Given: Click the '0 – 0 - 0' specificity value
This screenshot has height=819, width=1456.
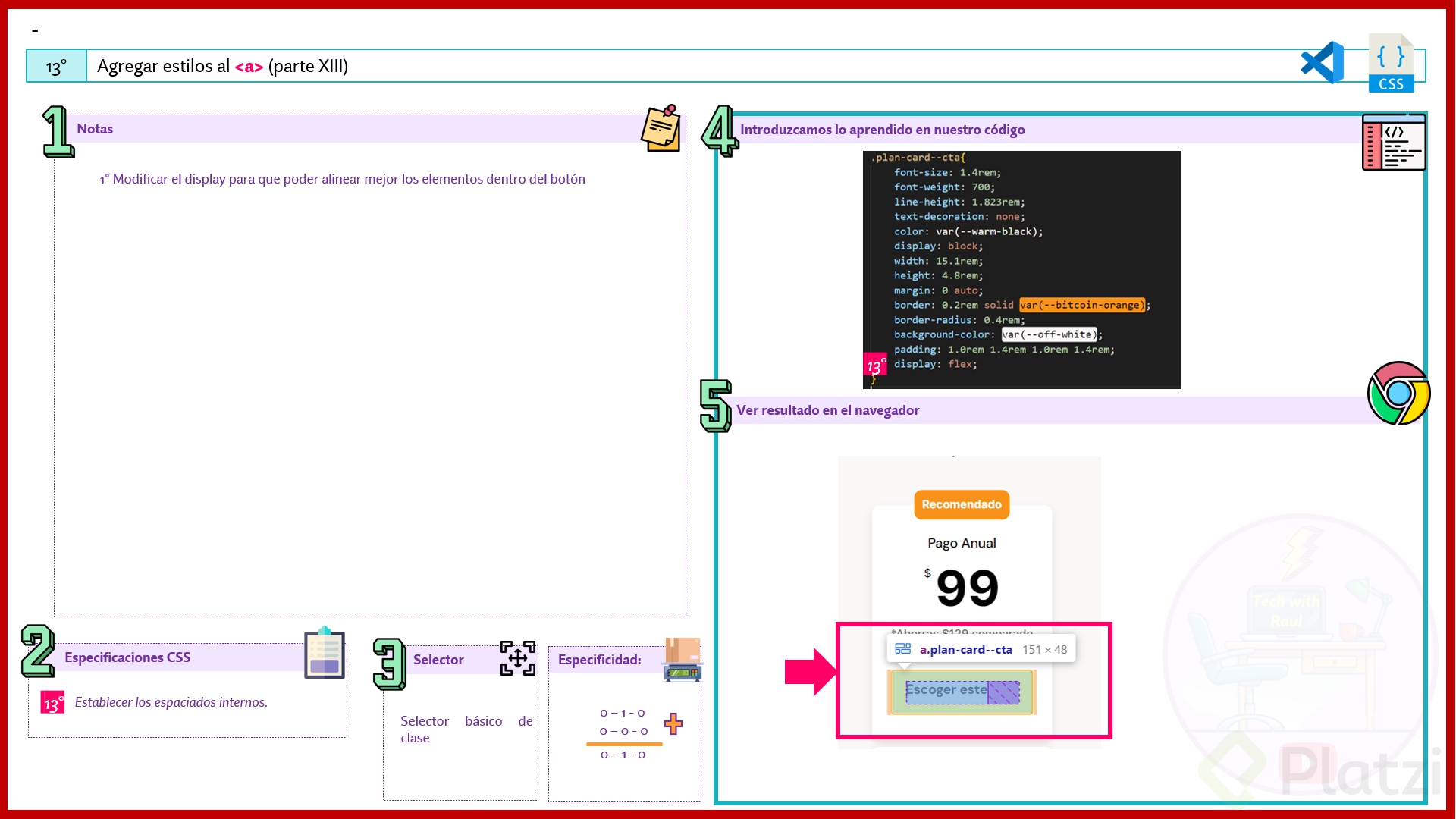Looking at the screenshot, I should (623, 731).
